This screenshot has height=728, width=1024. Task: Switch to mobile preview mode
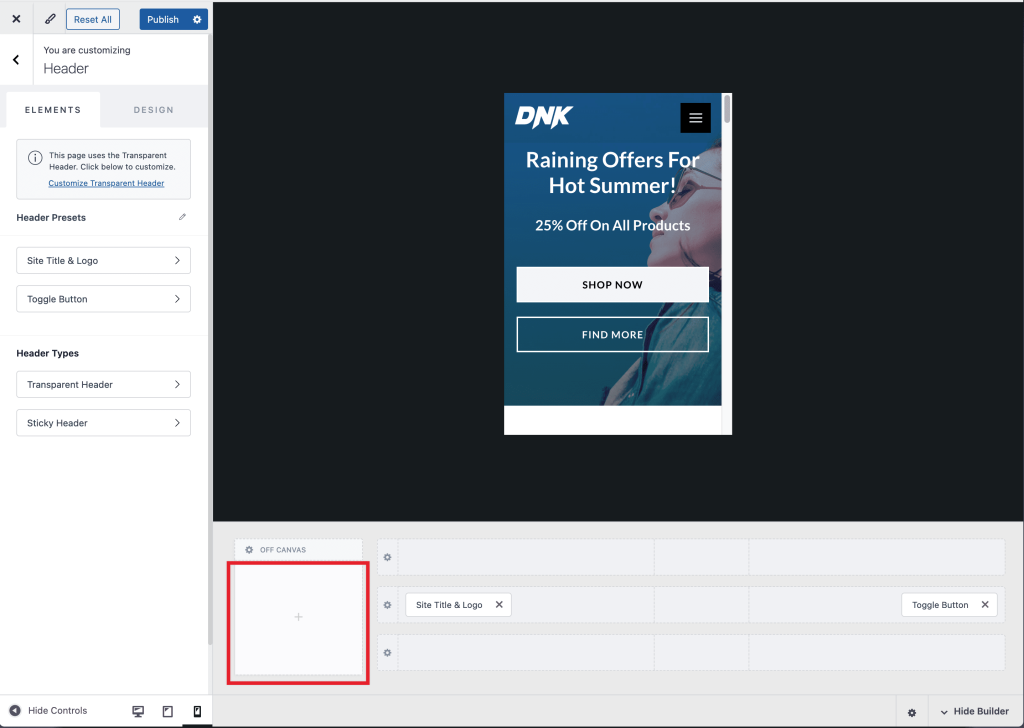pos(196,711)
